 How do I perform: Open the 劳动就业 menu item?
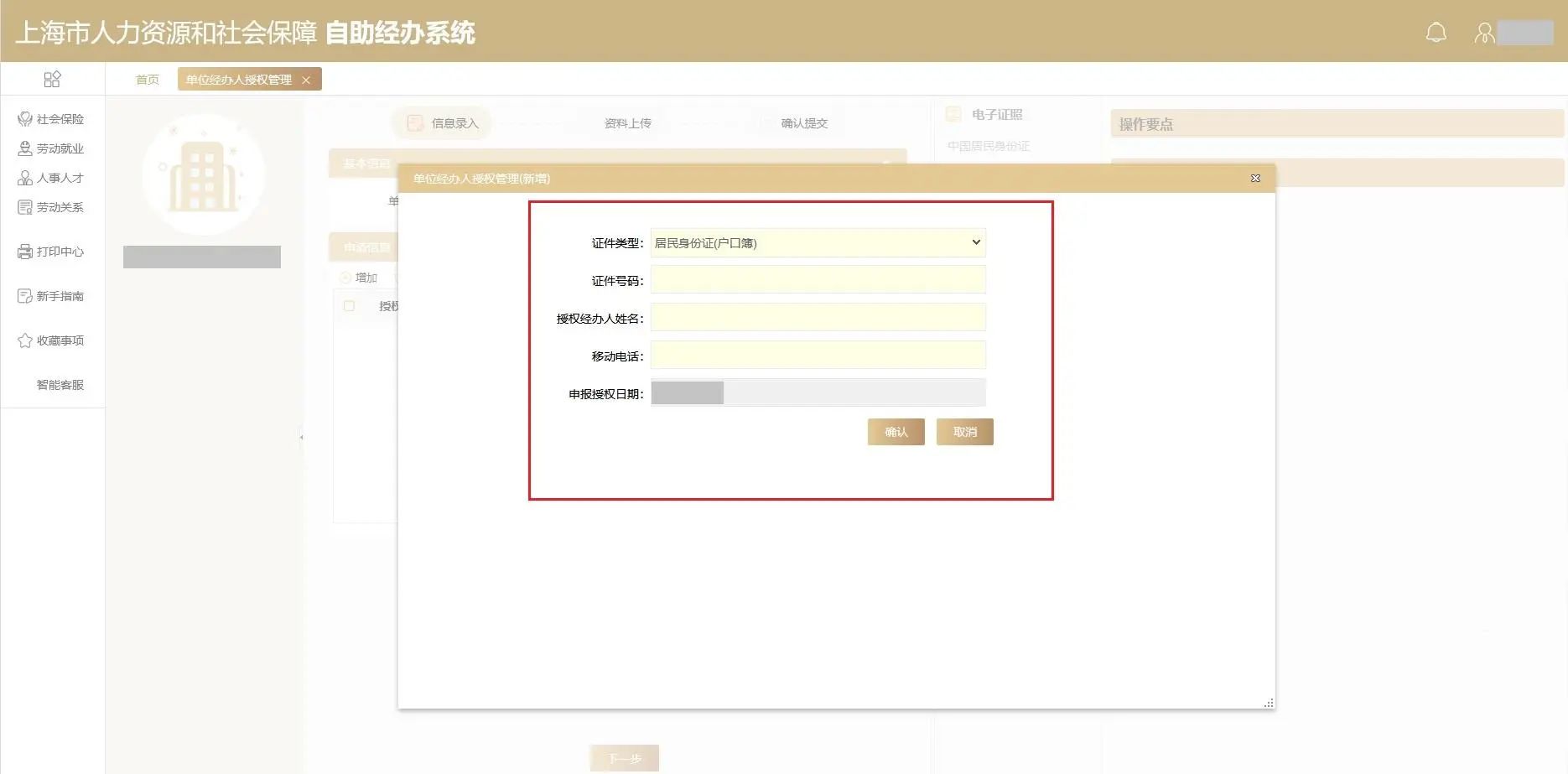coord(60,148)
